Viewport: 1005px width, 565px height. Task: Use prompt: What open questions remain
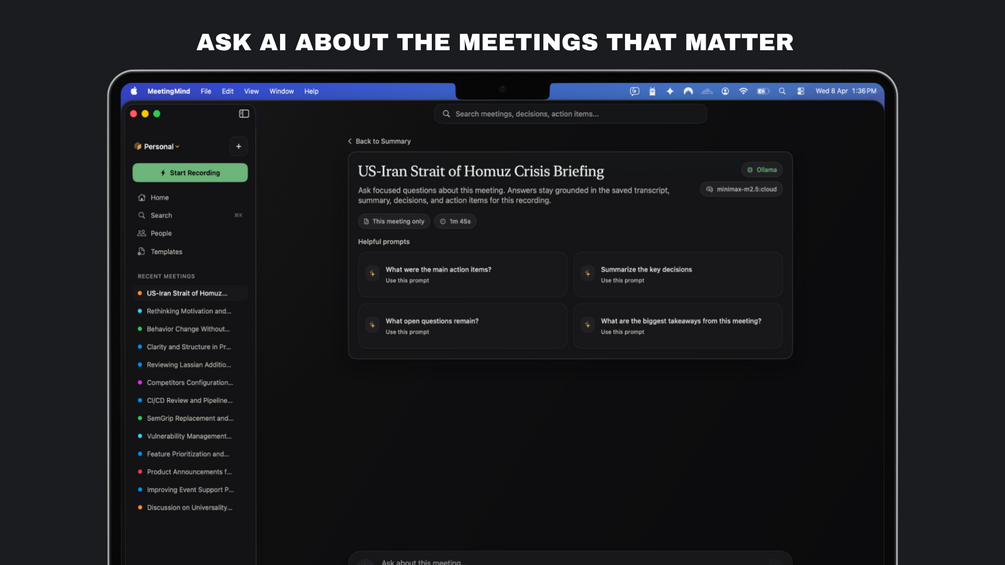463,326
